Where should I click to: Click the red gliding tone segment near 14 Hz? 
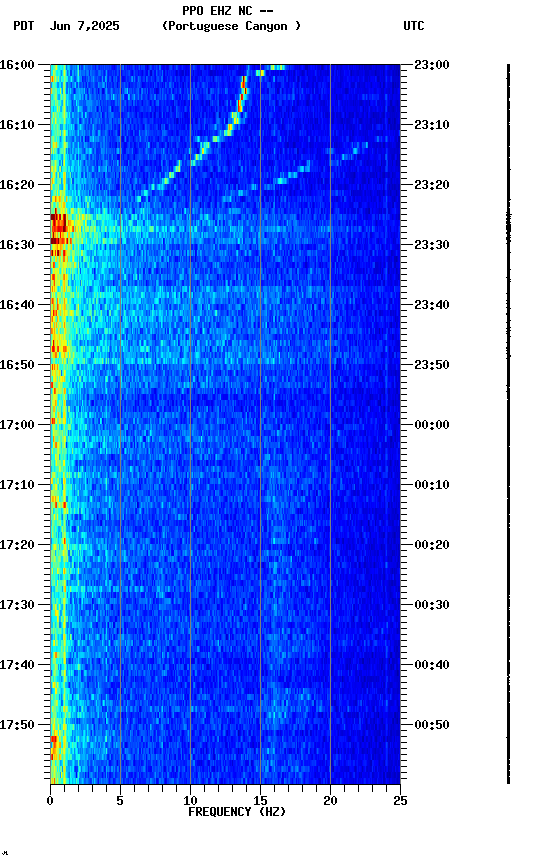(x=241, y=94)
